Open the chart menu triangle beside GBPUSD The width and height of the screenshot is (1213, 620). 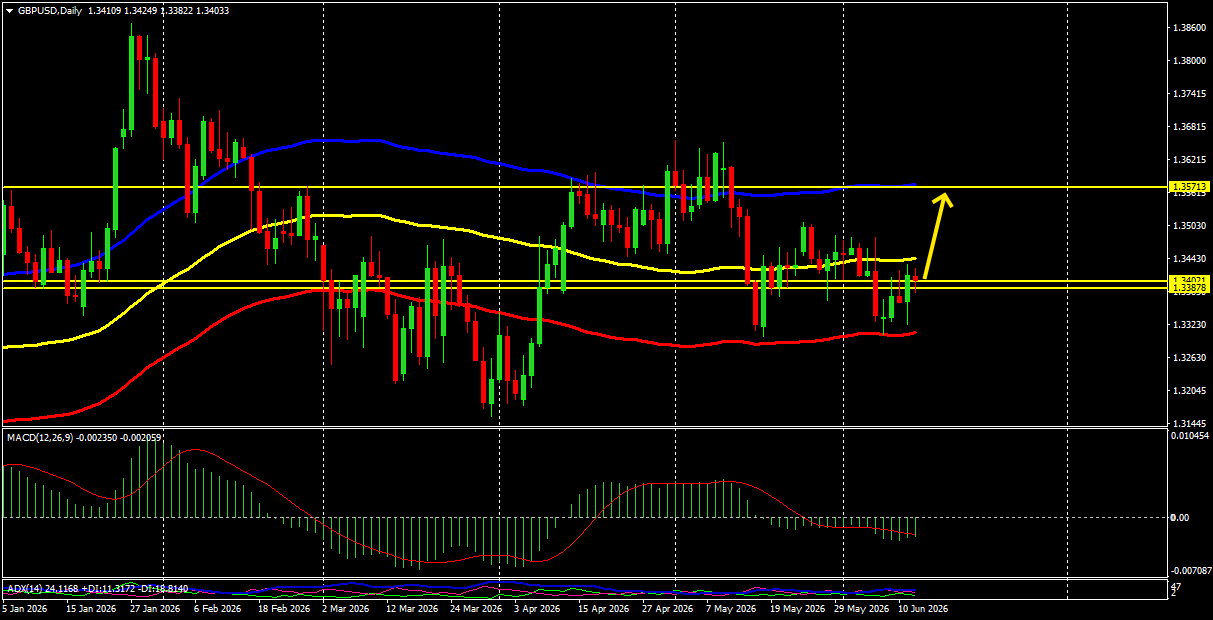pyautogui.click(x=9, y=11)
